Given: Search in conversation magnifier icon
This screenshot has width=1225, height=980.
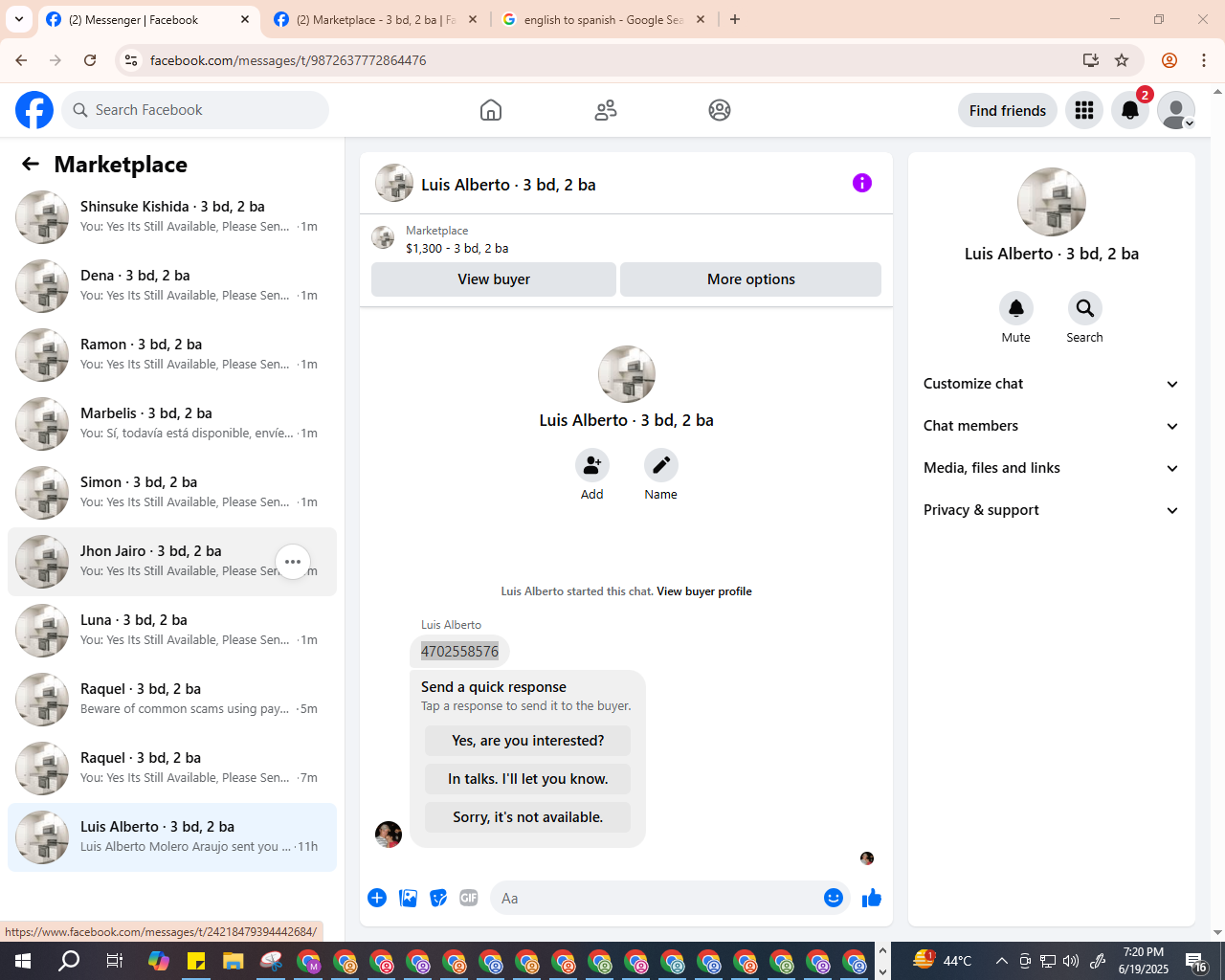Looking at the screenshot, I should pos(1085,308).
